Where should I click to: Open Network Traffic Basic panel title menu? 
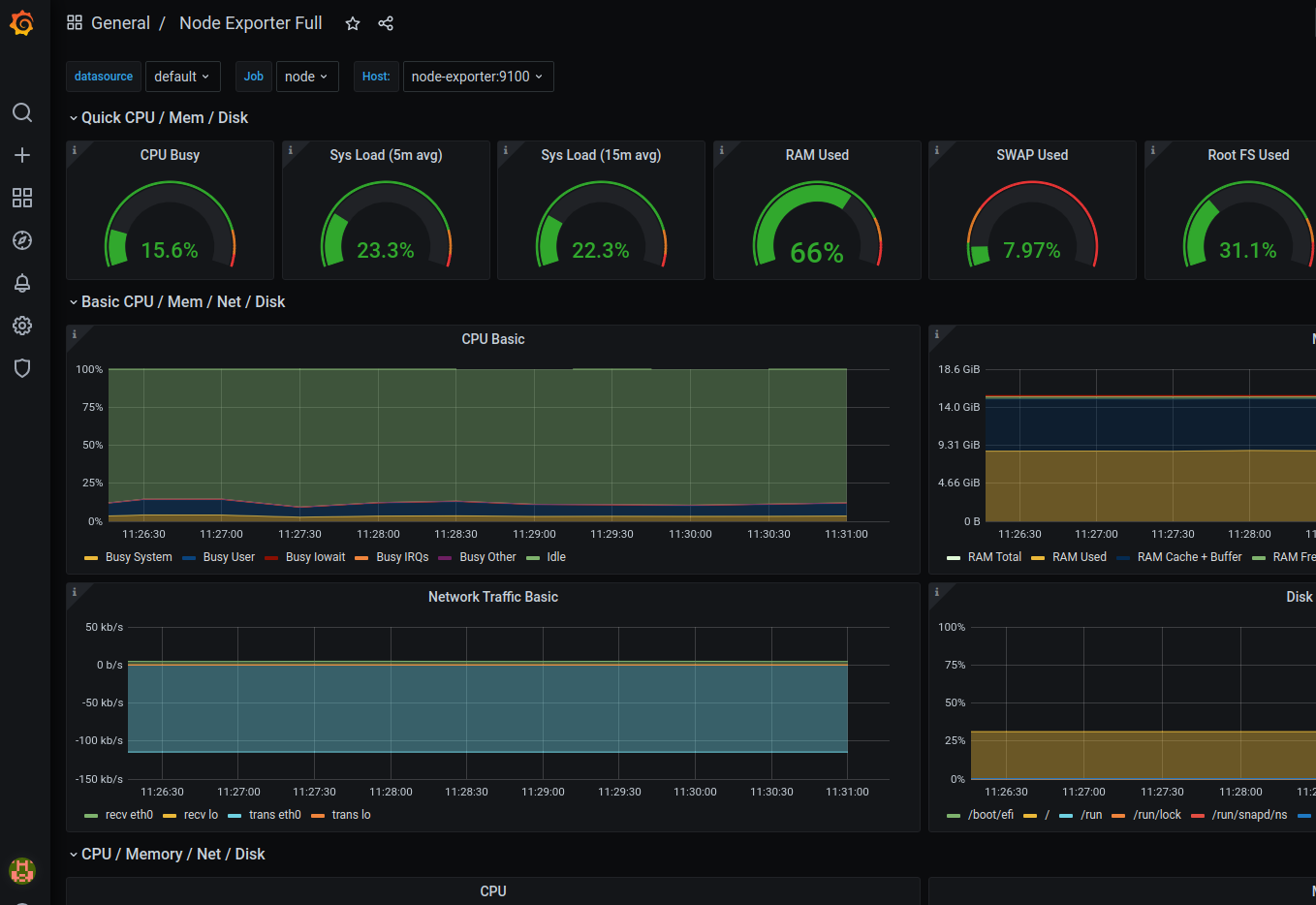click(x=493, y=597)
